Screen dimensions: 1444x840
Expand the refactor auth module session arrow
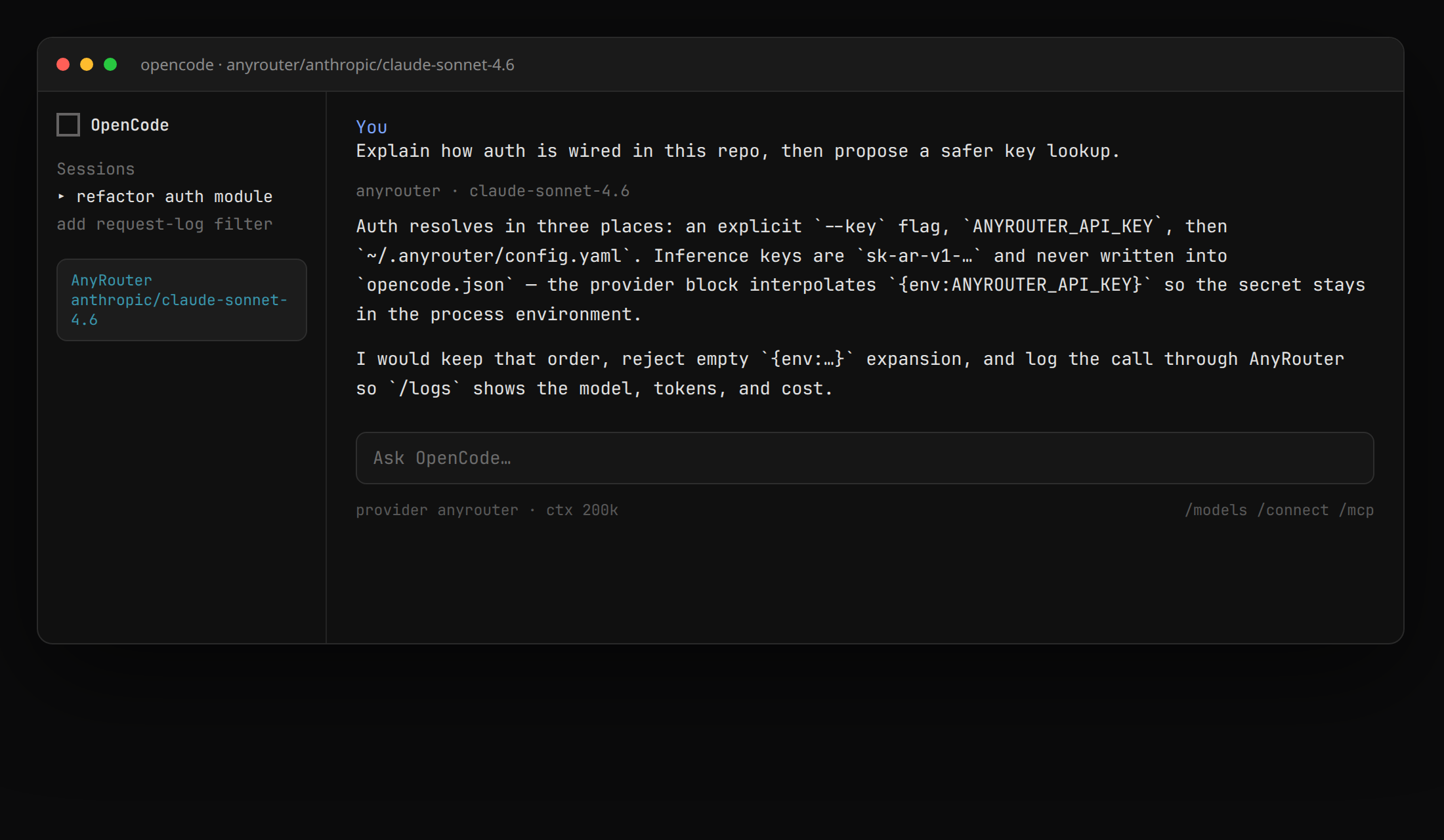coord(61,196)
